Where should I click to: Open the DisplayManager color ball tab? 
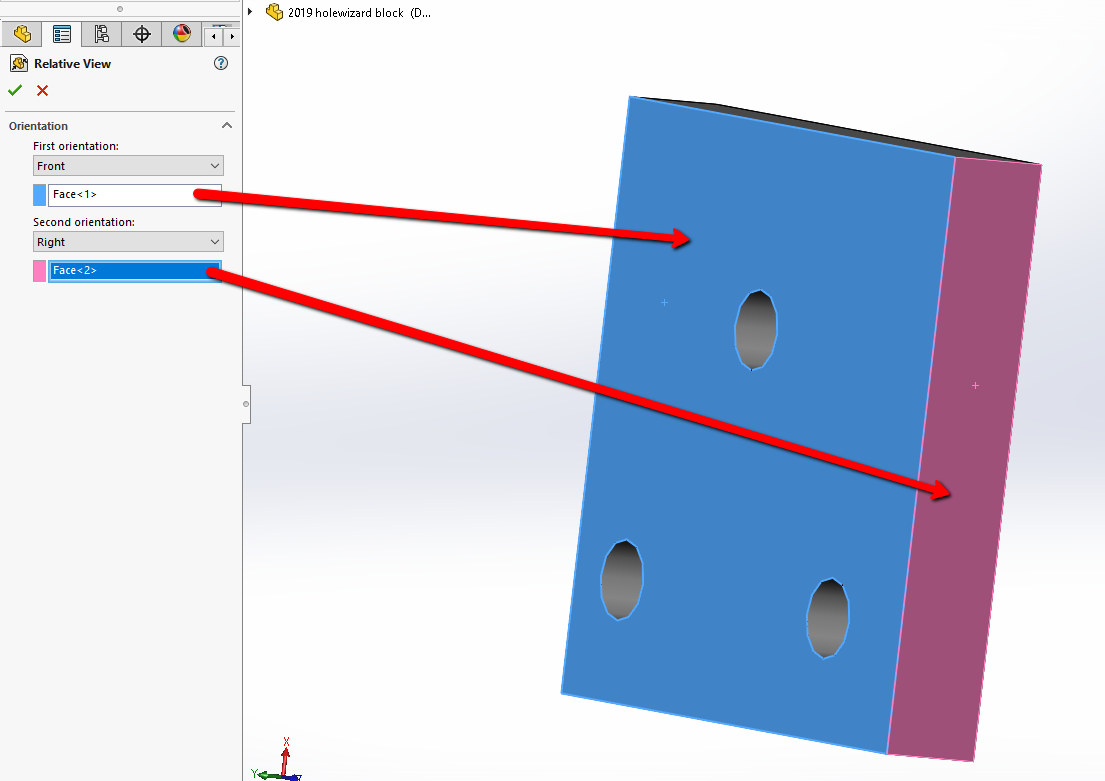tap(182, 34)
